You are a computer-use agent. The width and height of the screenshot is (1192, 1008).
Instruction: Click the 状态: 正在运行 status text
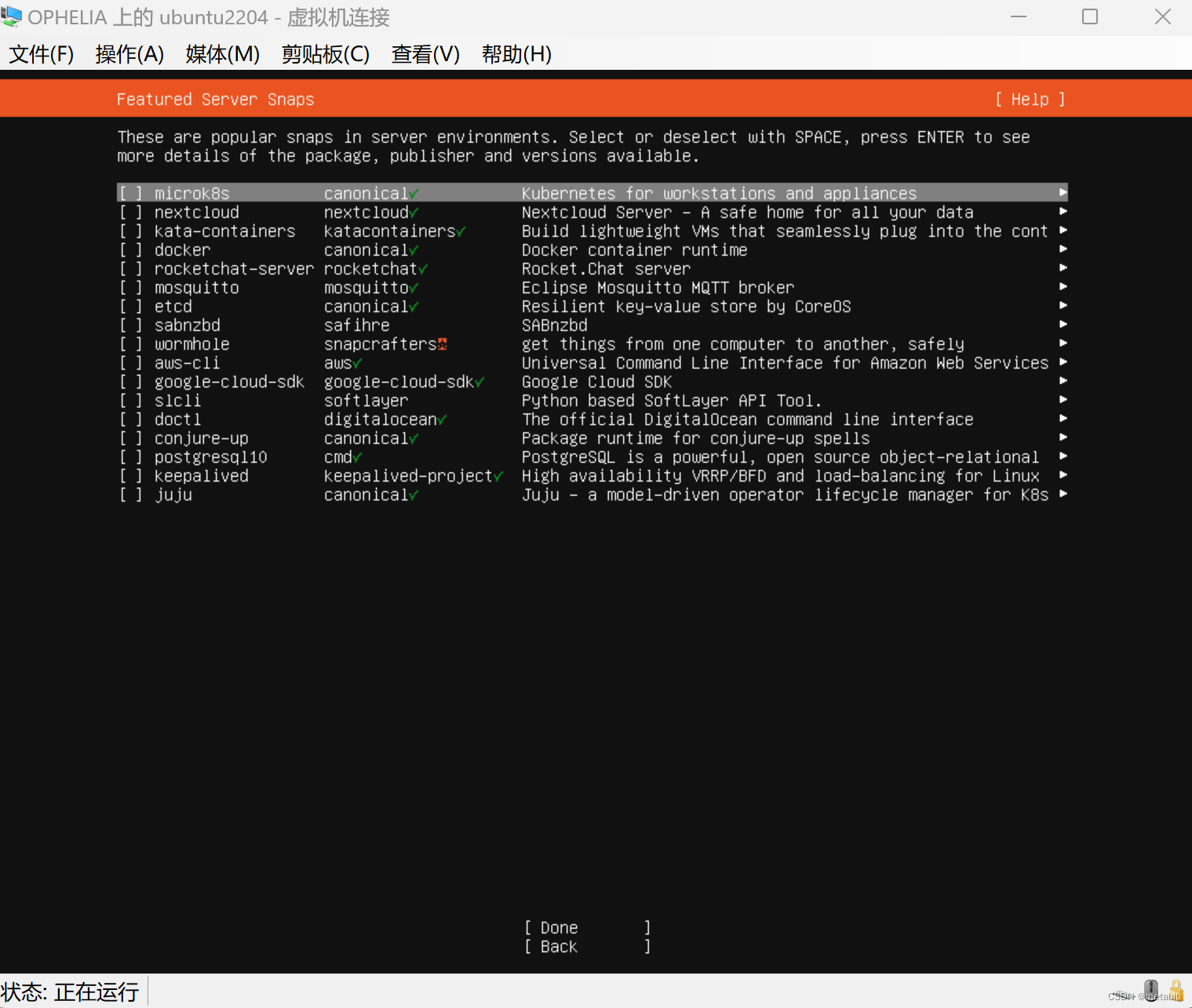click(x=70, y=992)
